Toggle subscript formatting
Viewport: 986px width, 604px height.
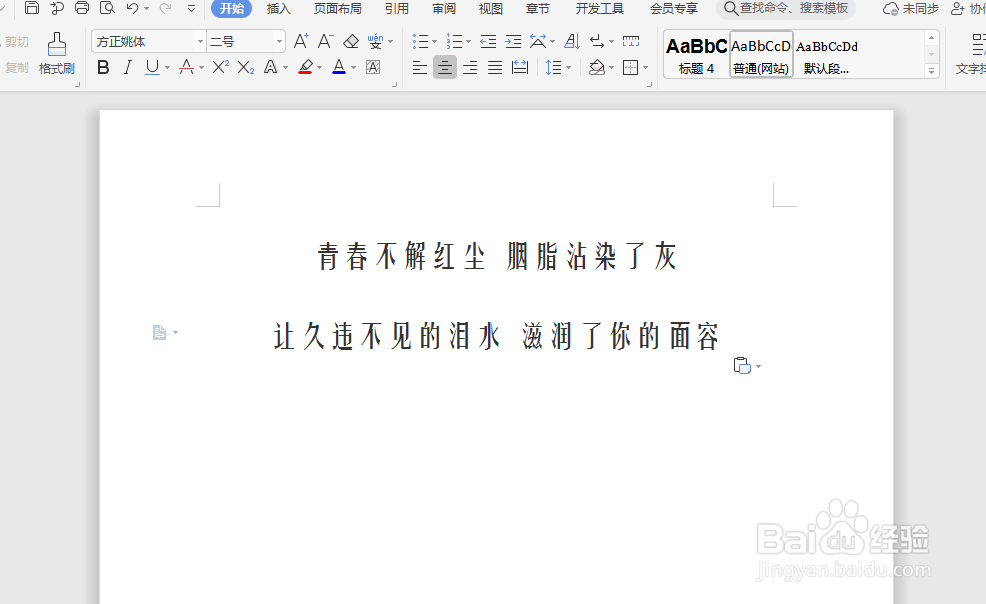245,67
